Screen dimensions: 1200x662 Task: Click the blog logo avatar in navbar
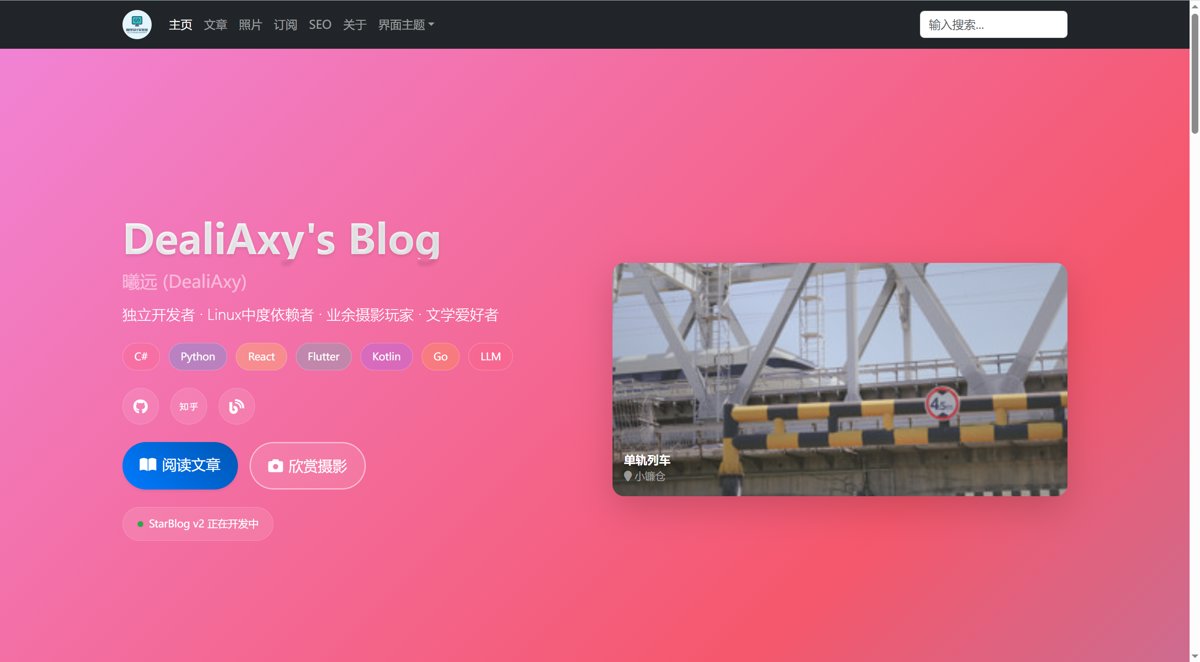137,24
